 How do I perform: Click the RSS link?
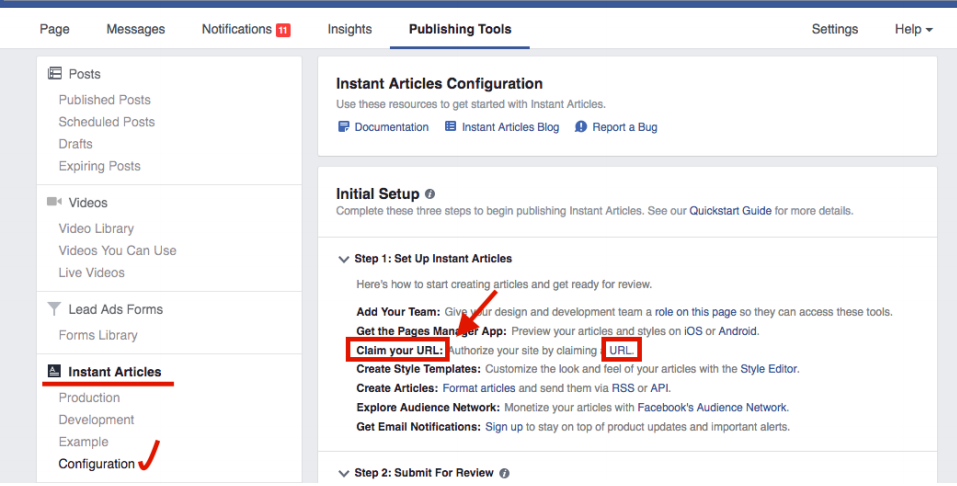point(623,388)
